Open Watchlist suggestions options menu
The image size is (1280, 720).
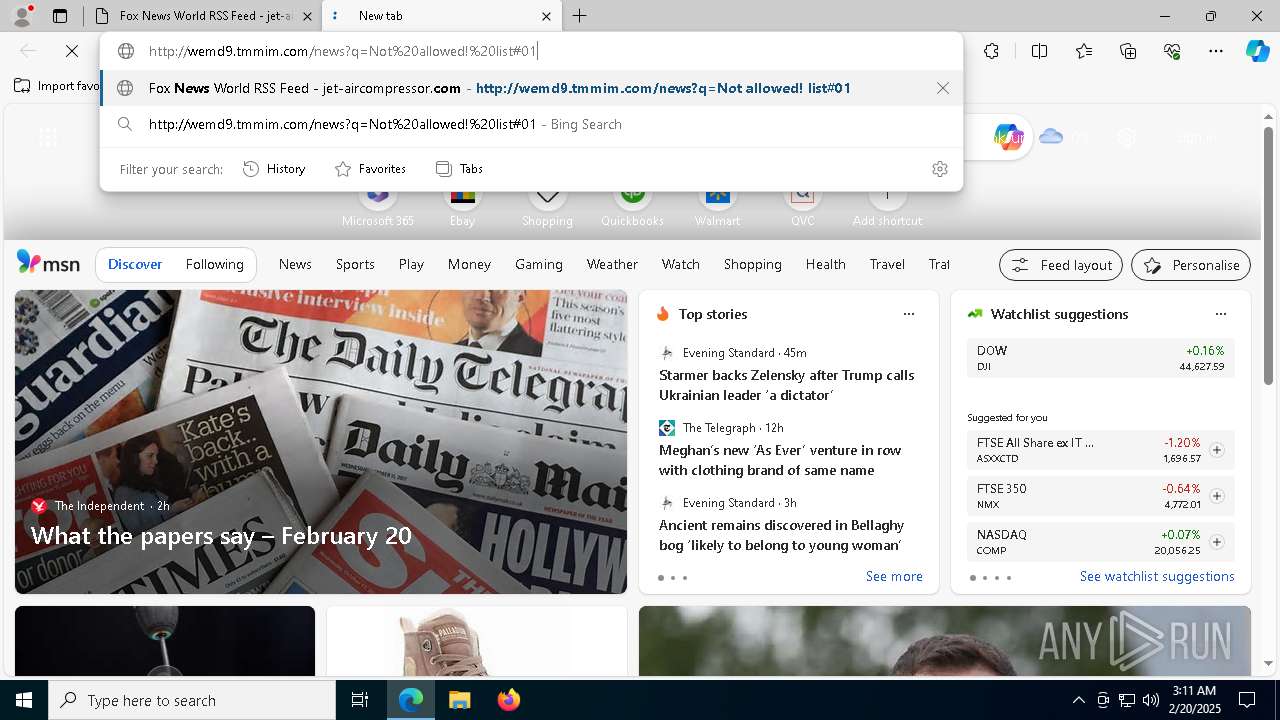pyautogui.click(x=1220, y=314)
